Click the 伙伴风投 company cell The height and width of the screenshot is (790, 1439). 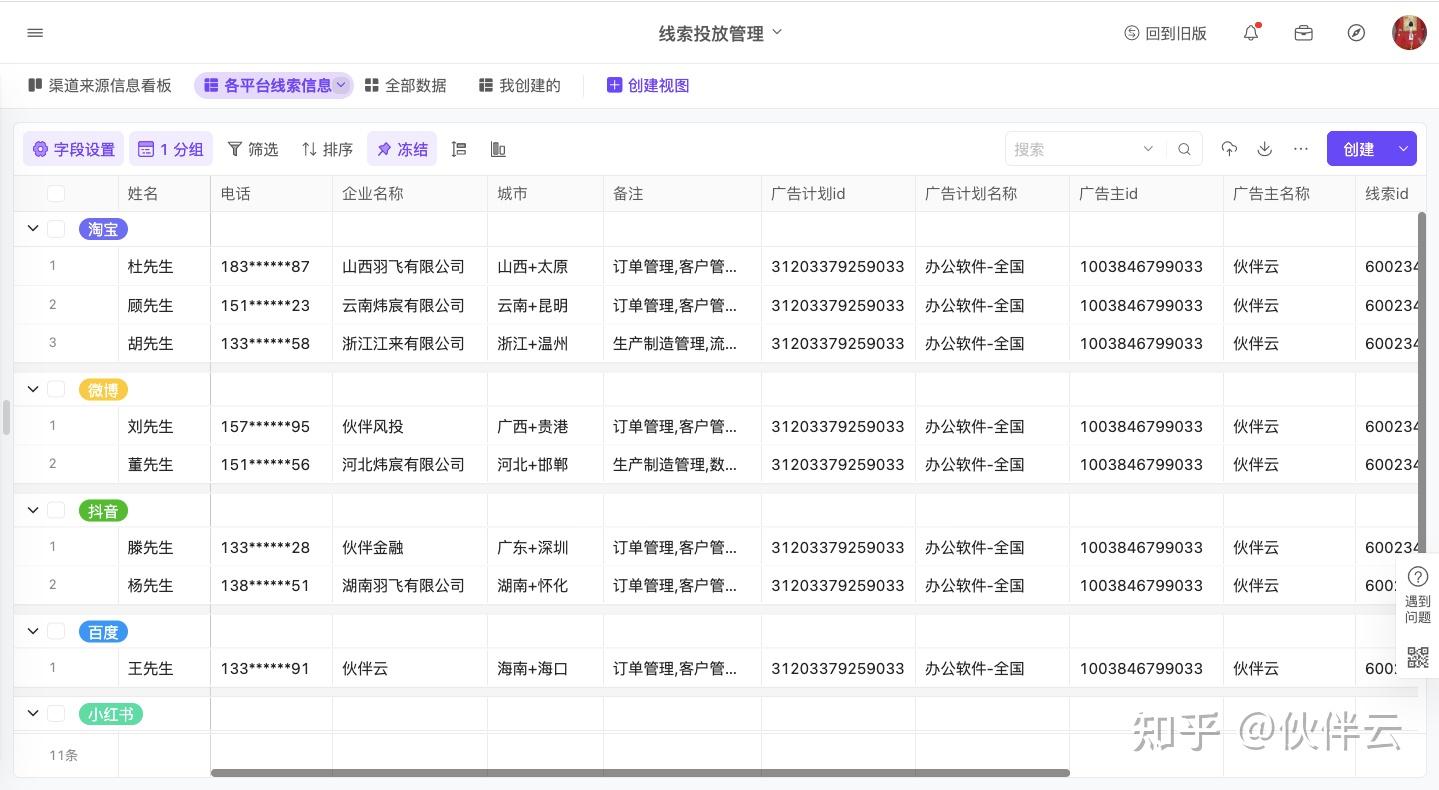pos(410,426)
